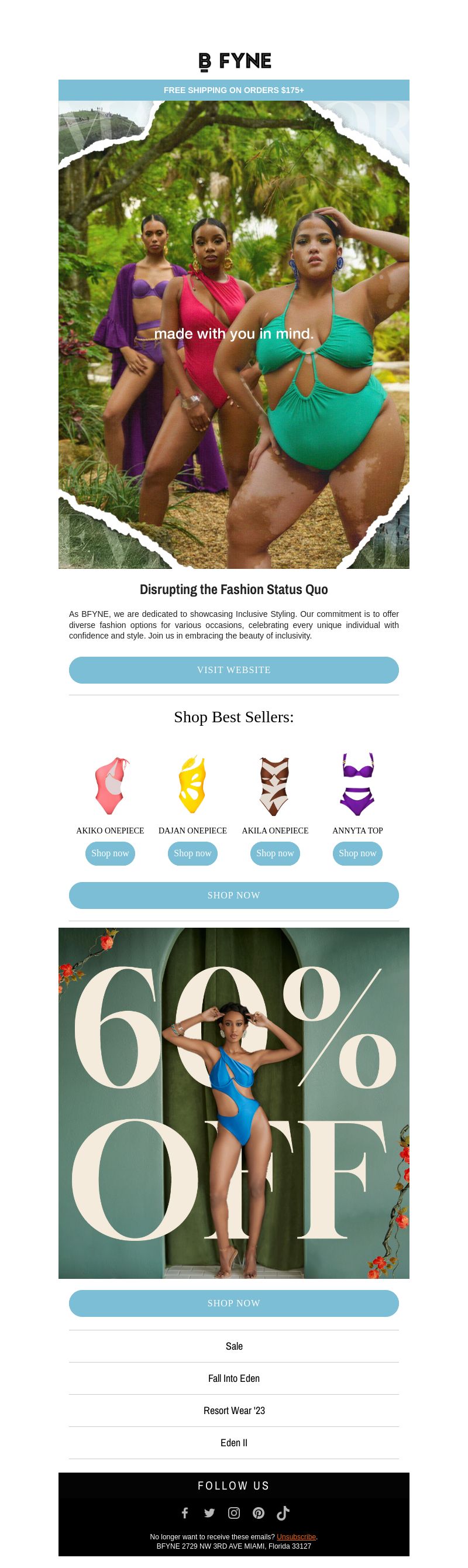Click the purple Annyta Top image

357,785
